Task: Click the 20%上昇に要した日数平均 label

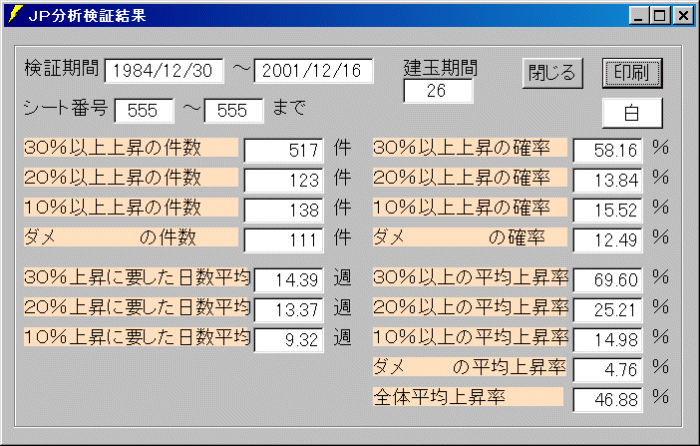Action: pos(137,307)
